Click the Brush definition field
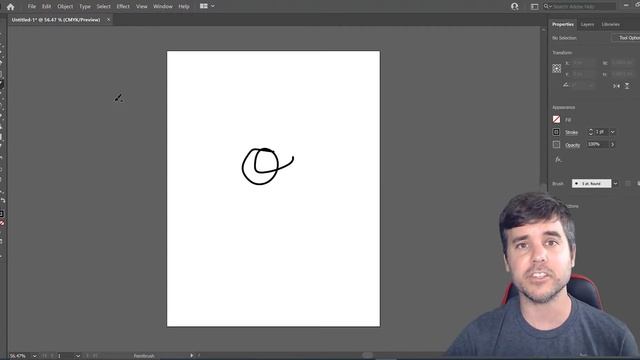Viewport: 640px width, 360px height. 591,184
